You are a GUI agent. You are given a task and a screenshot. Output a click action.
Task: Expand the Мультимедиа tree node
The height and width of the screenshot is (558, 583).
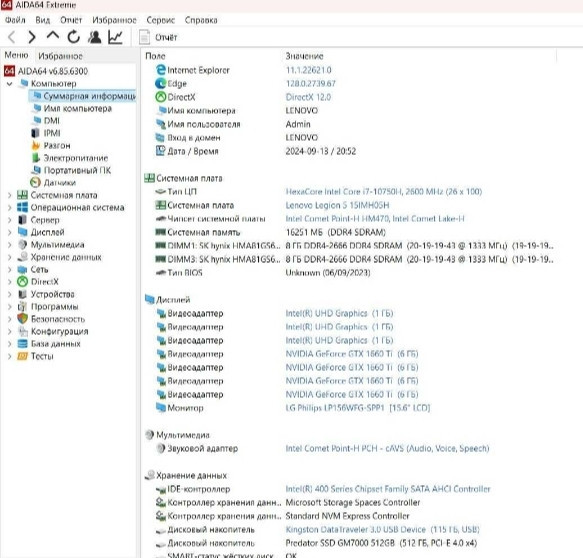[10, 245]
